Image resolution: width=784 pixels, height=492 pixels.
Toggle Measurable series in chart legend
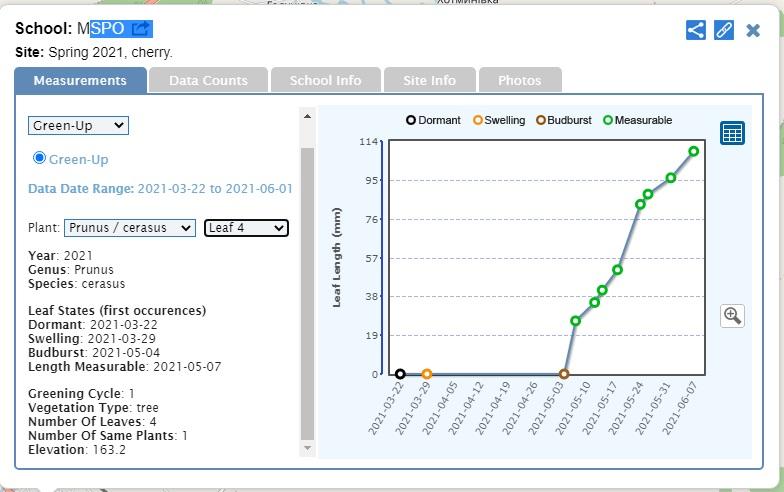[x=636, y=120]
